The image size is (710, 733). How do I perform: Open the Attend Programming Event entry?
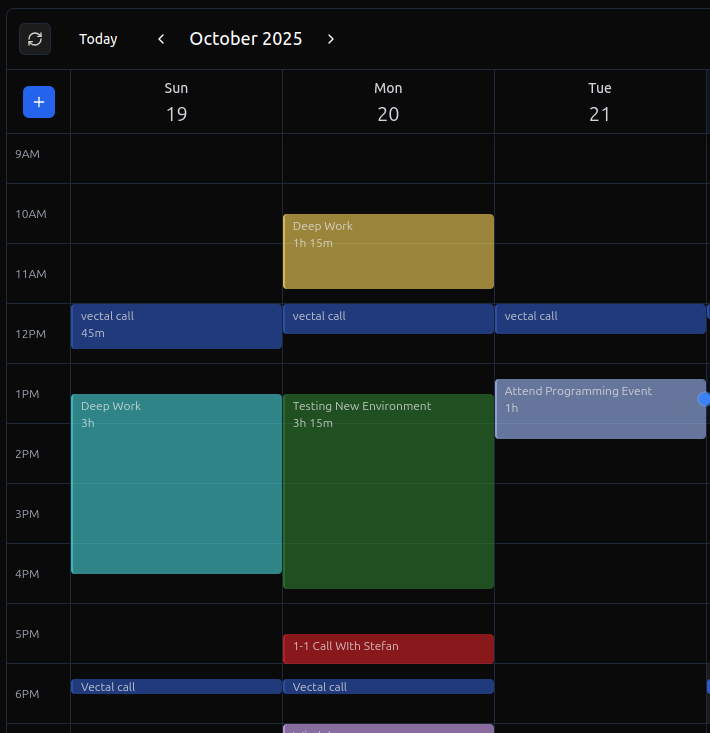tap(600, 409)
